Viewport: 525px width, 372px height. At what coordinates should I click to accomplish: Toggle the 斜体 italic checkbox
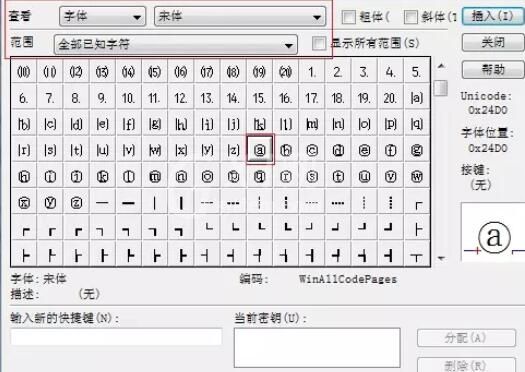(411, 17)
